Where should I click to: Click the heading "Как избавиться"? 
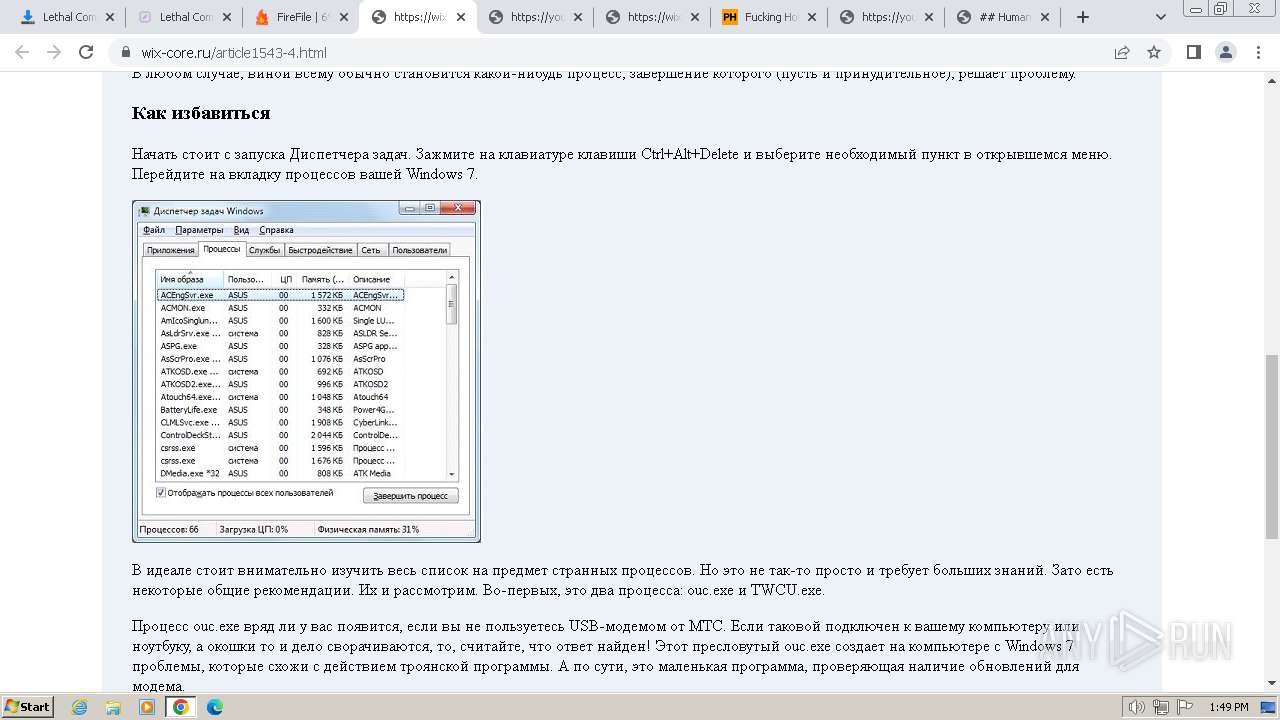coord(201,113)
